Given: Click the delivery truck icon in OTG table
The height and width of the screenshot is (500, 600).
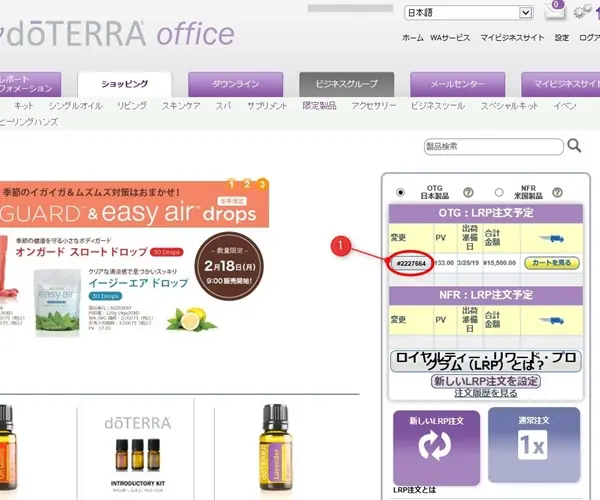Looking at the screenshot, I should [551, 239].
